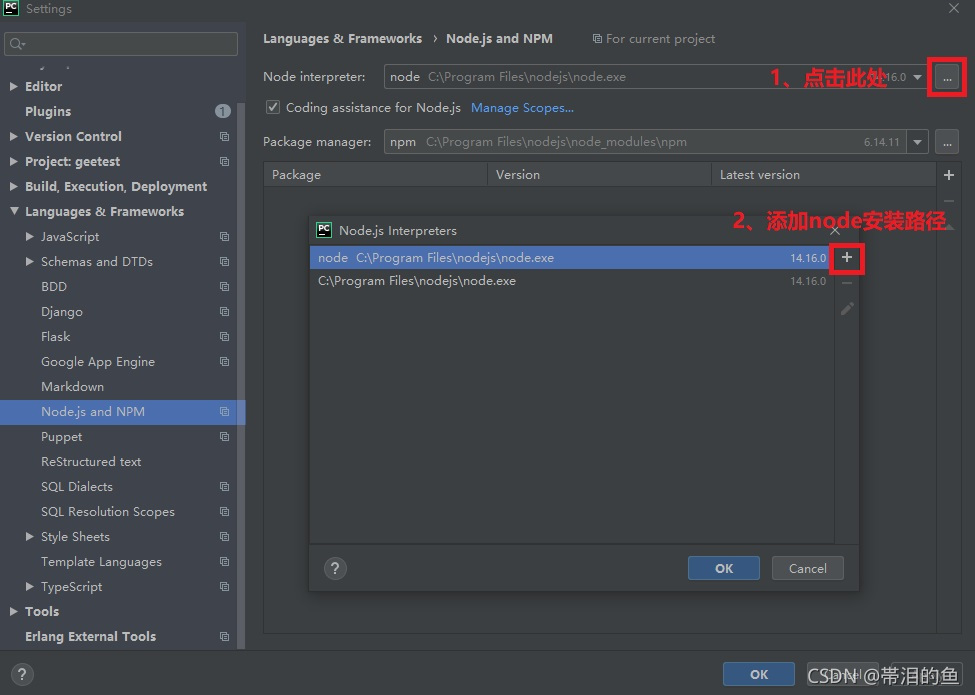Click the settings search field
This screenshot has height=695, width=975.
point(121,44)
